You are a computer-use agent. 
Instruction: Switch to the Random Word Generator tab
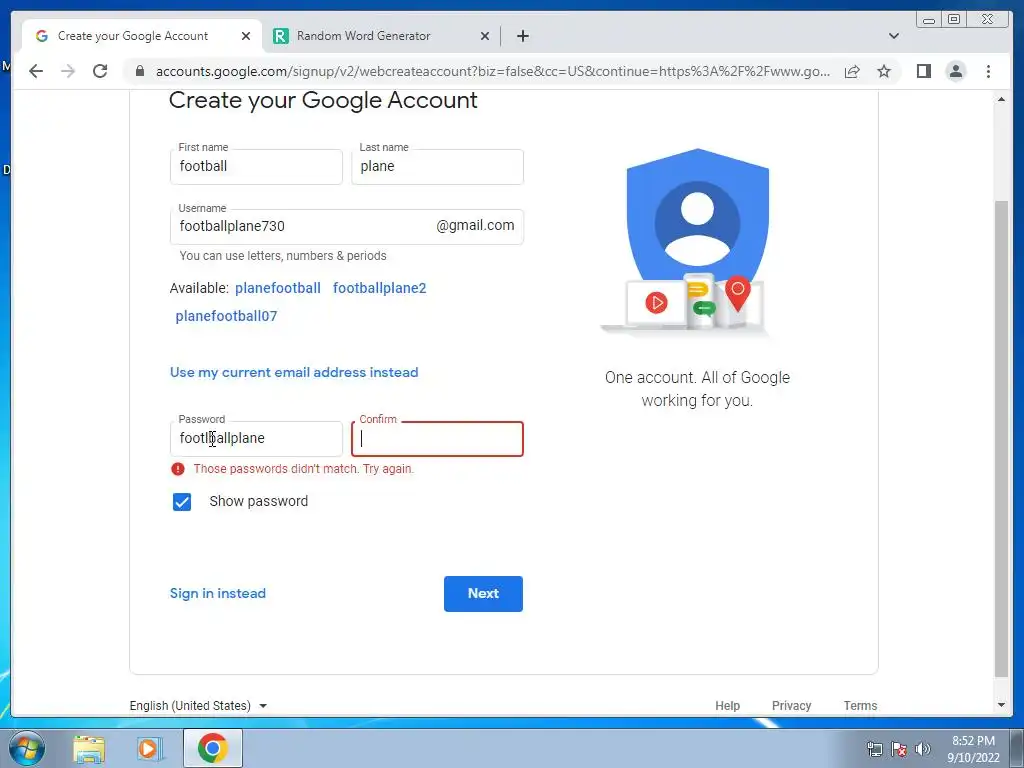(381, 36)
